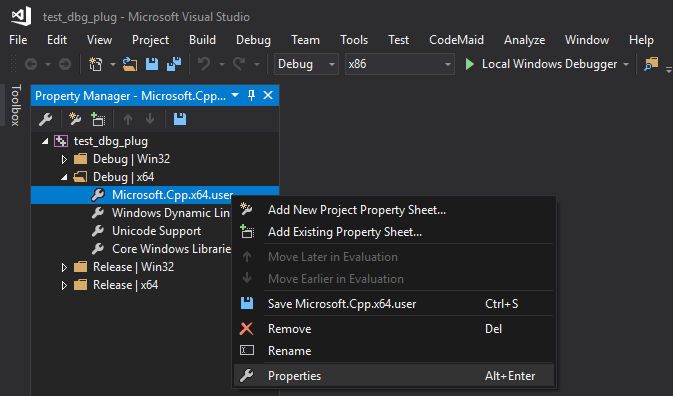Click the Save All toolbar icon
Screen dimensions: 673x396
click(174, 64)
